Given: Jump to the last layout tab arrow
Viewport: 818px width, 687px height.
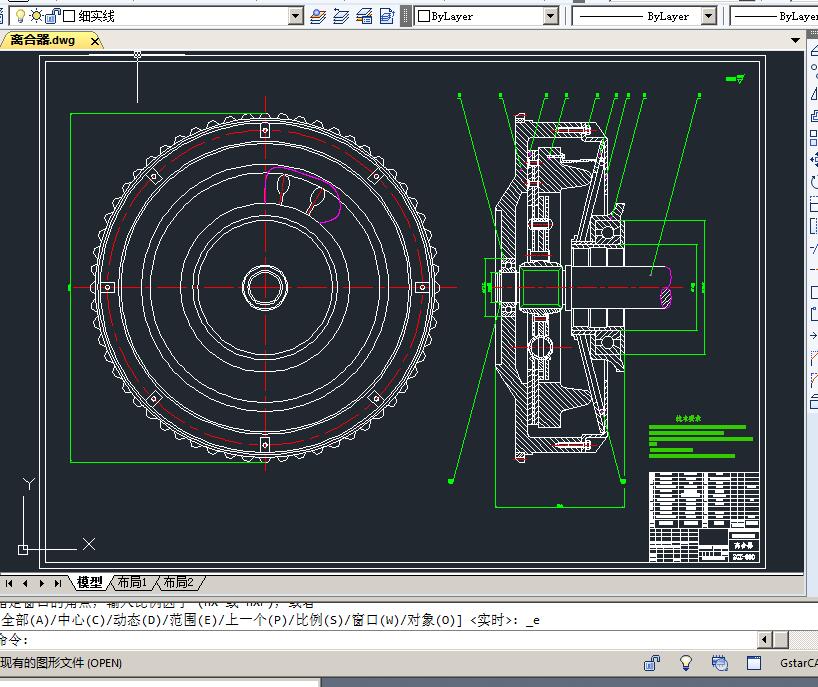Looking at the screenshot, I should click(58, 583).
